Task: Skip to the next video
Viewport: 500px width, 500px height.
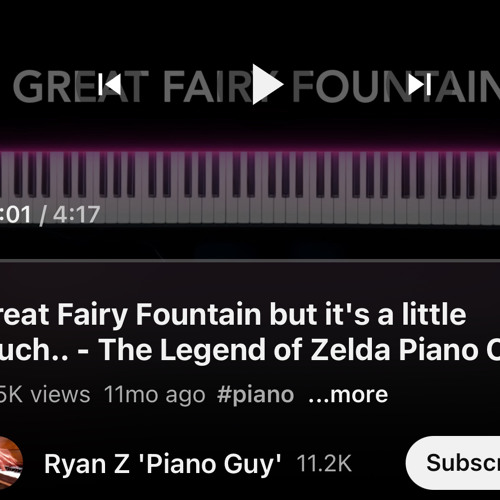Action: point(420,84)
